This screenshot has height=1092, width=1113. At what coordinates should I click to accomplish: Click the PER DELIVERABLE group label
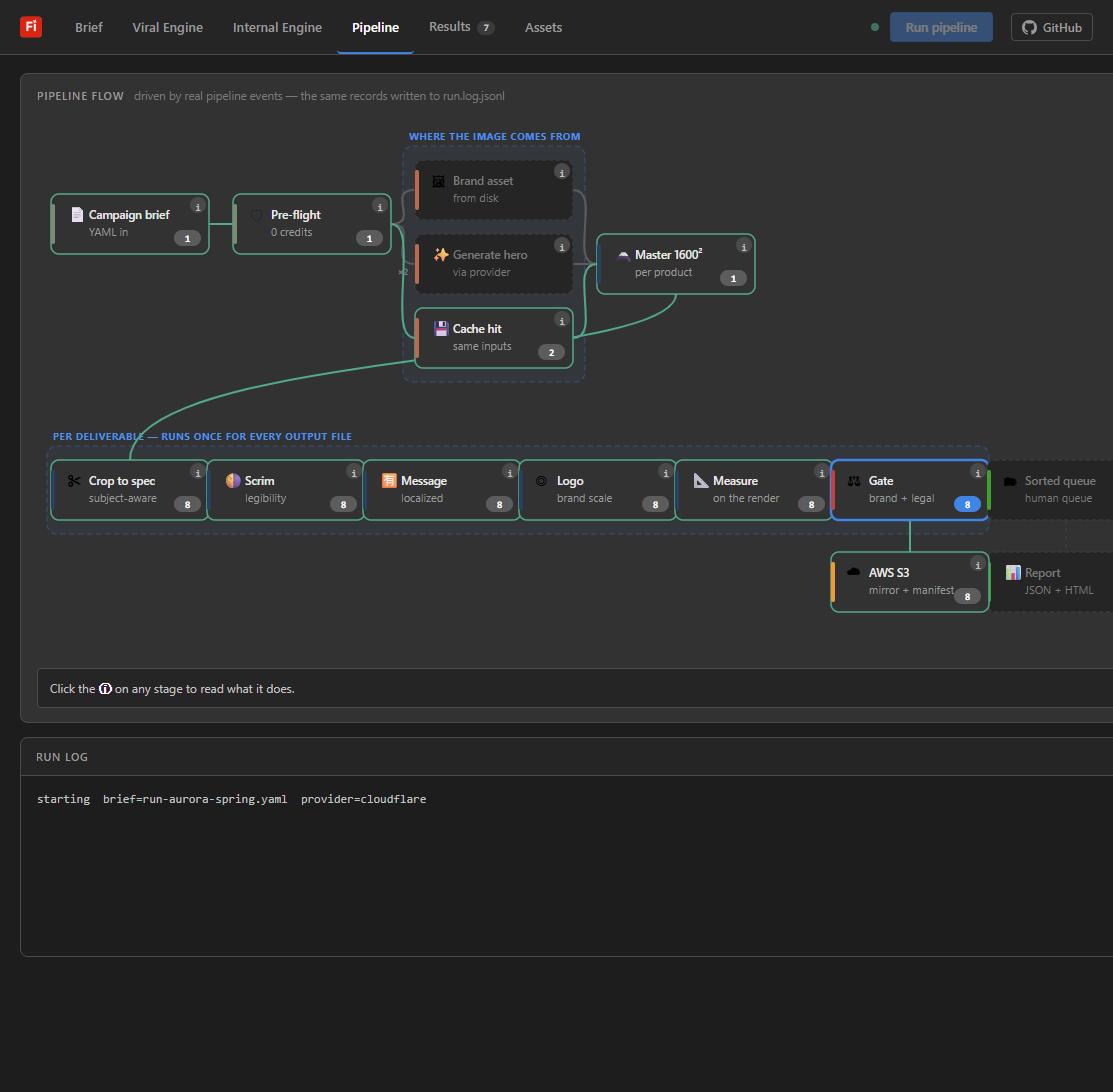click(202, 436)
